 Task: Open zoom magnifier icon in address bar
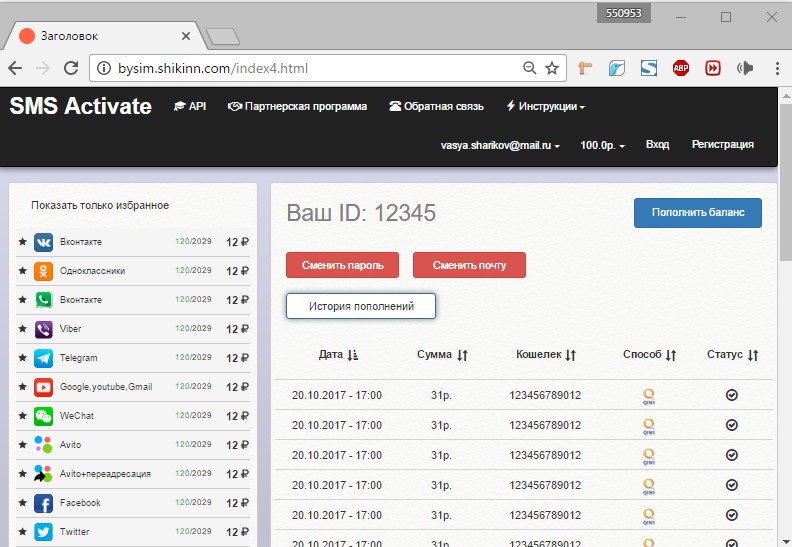point(529,68)
